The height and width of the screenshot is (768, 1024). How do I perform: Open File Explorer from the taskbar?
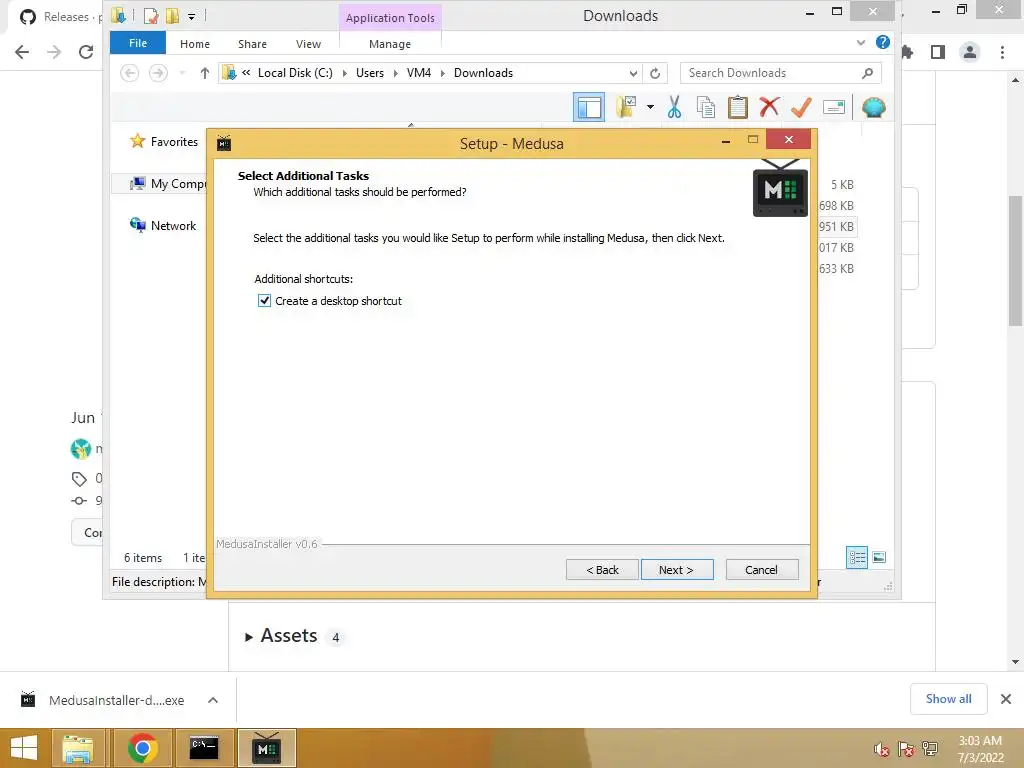78,748
